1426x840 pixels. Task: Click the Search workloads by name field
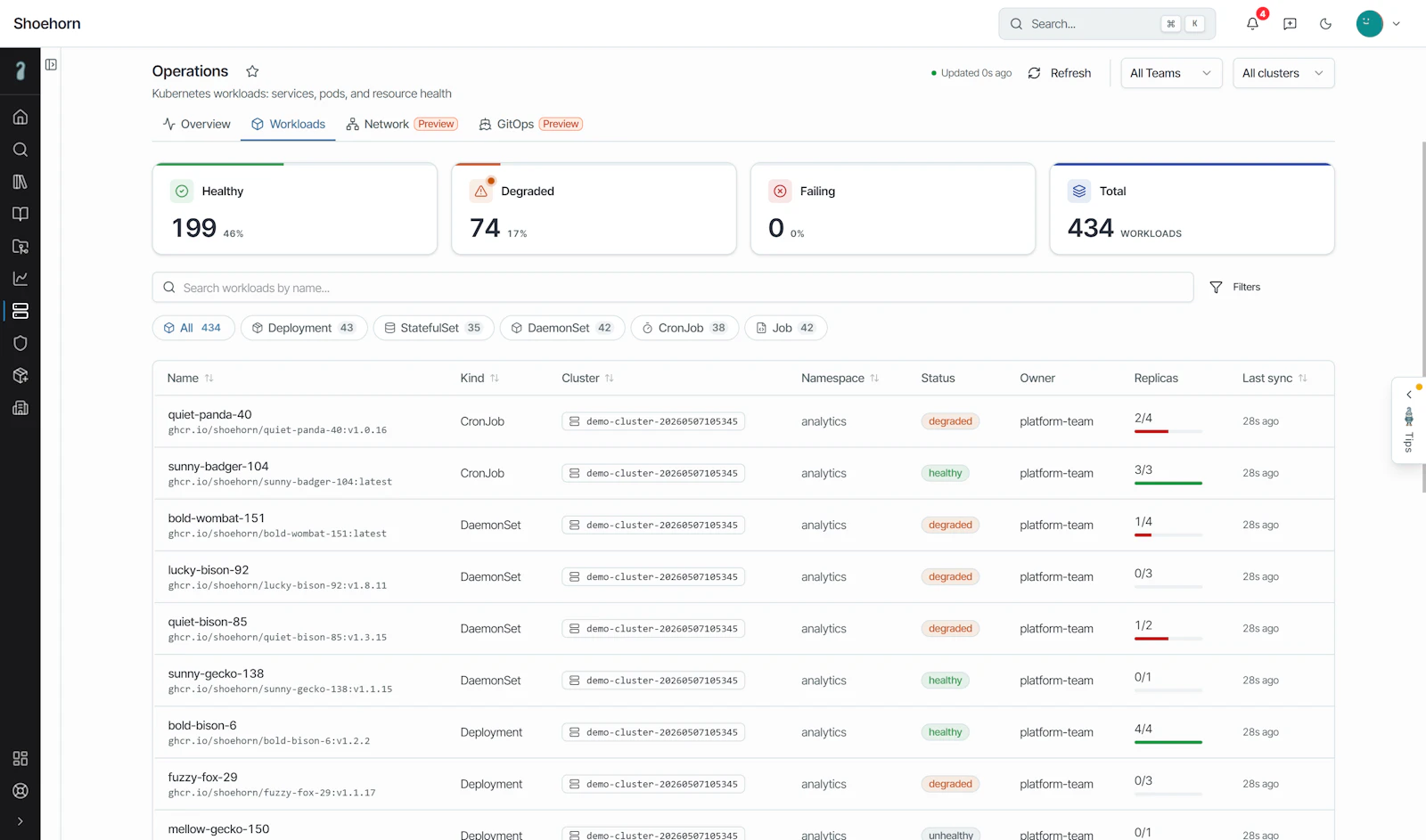[x=673, y=288]
